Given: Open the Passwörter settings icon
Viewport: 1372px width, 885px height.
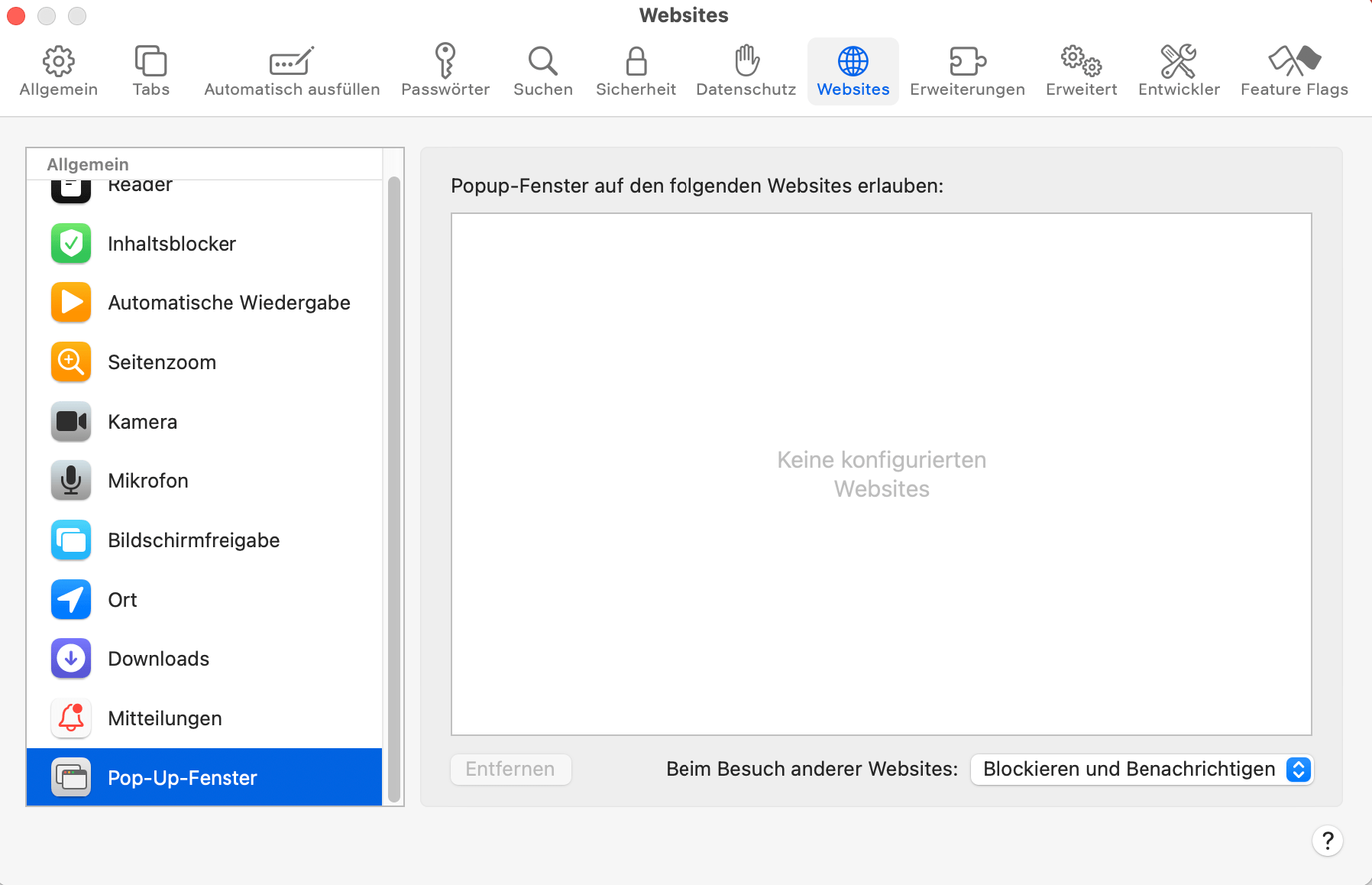Looking at the screenshot, I should tap(445, 69).
